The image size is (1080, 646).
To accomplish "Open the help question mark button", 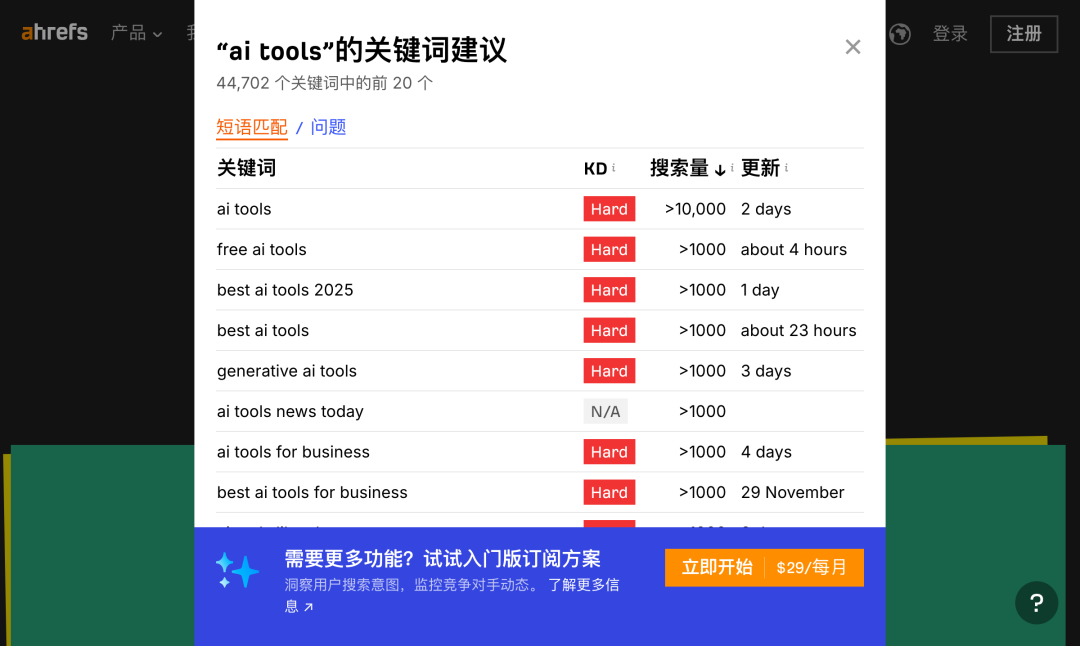I will pyautogui.click(x=1036, y=603).
